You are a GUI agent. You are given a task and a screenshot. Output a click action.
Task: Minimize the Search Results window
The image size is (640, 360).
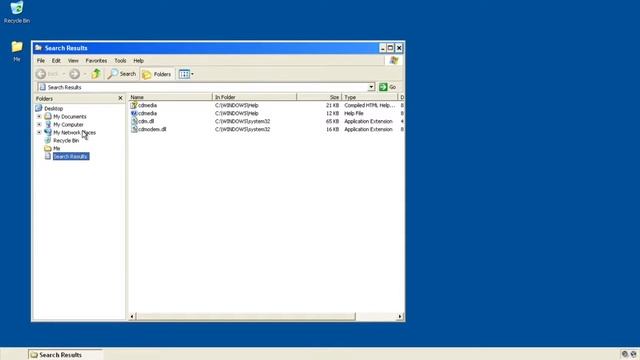pyautogui.click(x=382, y=48)
